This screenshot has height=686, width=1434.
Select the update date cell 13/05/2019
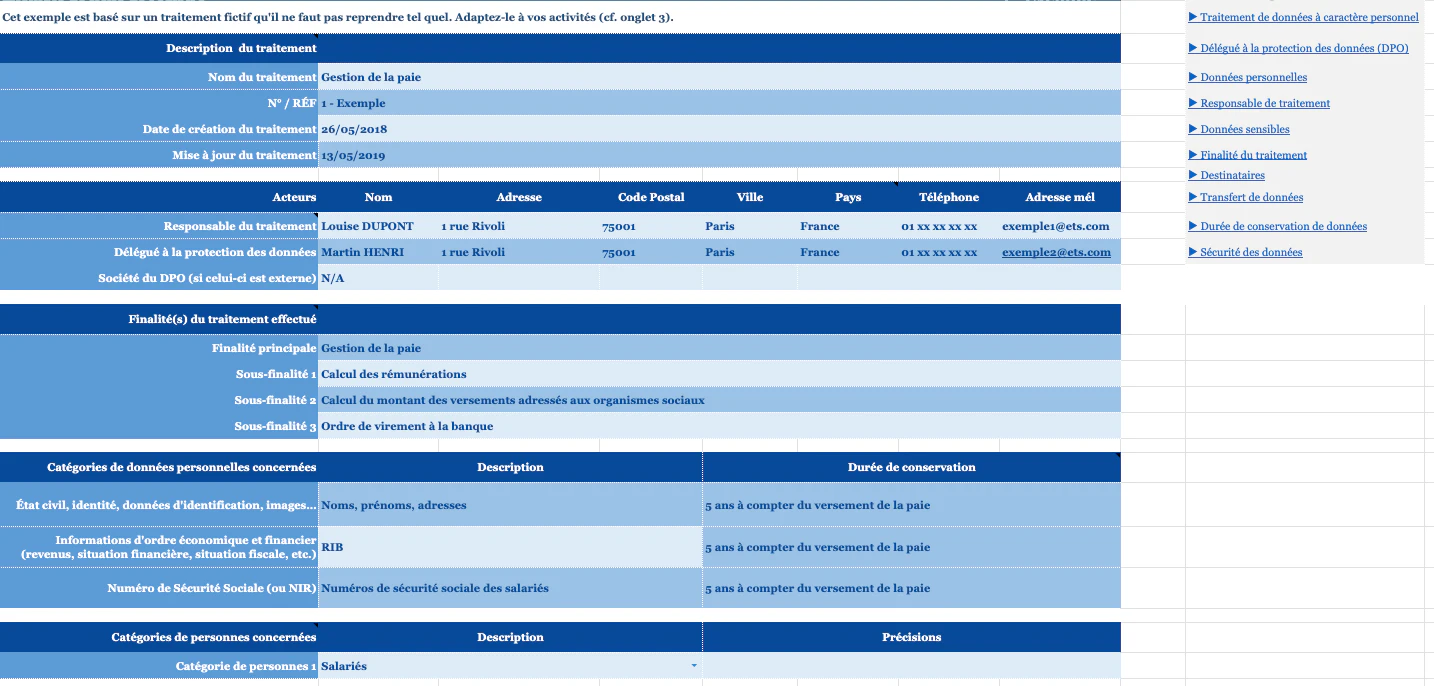coord(719,155)
